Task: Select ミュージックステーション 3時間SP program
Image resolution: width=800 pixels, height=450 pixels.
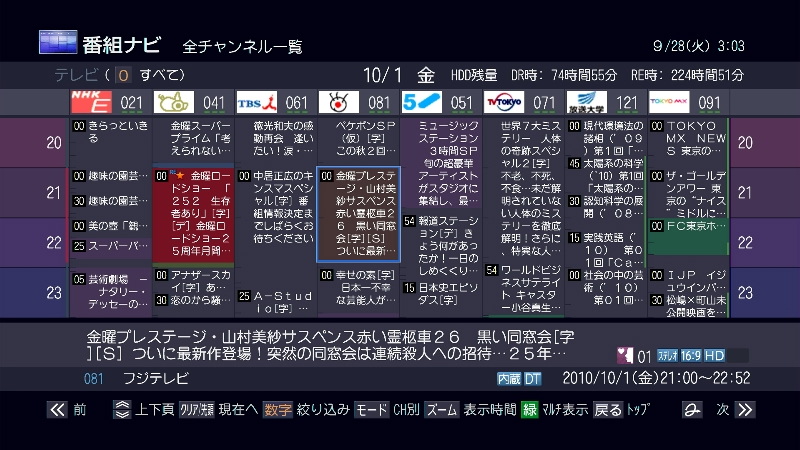Action: click(x=441, y=163)
